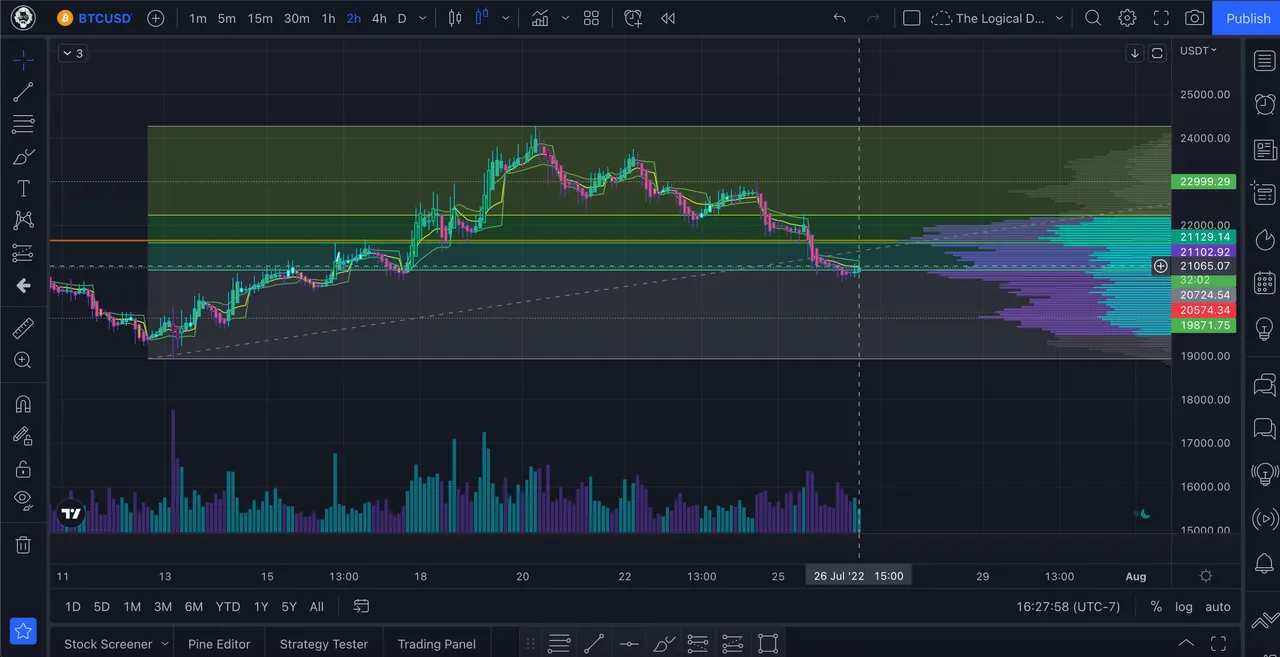Select the hollow candles chart style
Screen dimensions: 1280x657
484,18
